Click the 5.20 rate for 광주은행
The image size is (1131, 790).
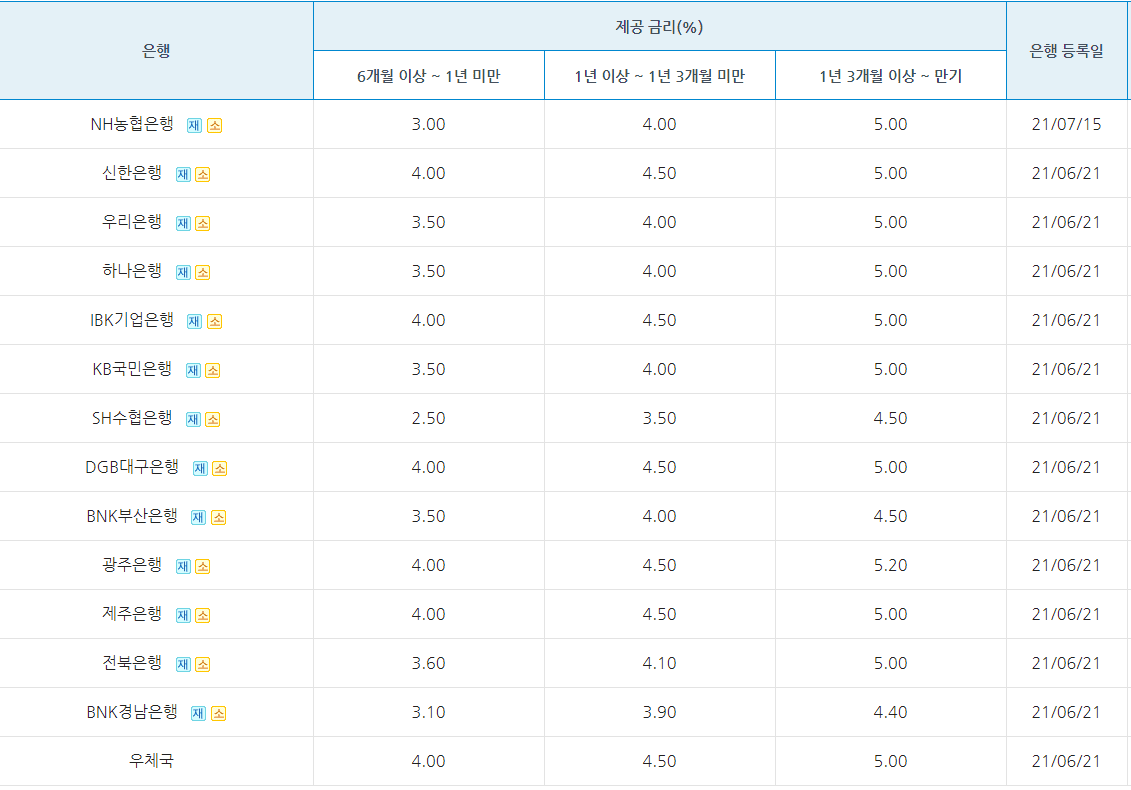coord(891,566)
